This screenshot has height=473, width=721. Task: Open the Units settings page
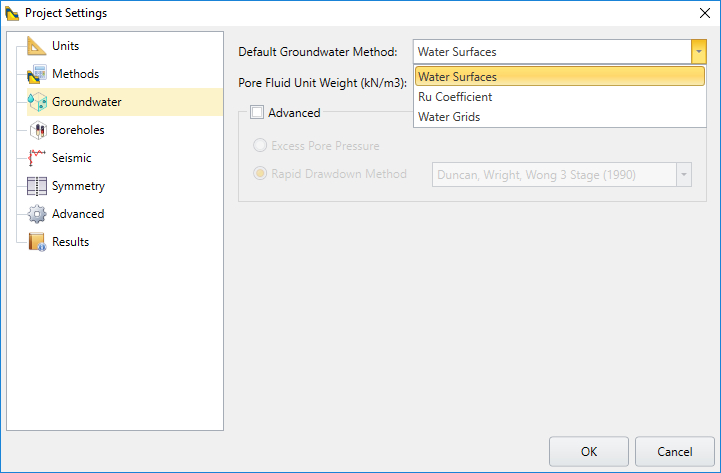point(65,46)
